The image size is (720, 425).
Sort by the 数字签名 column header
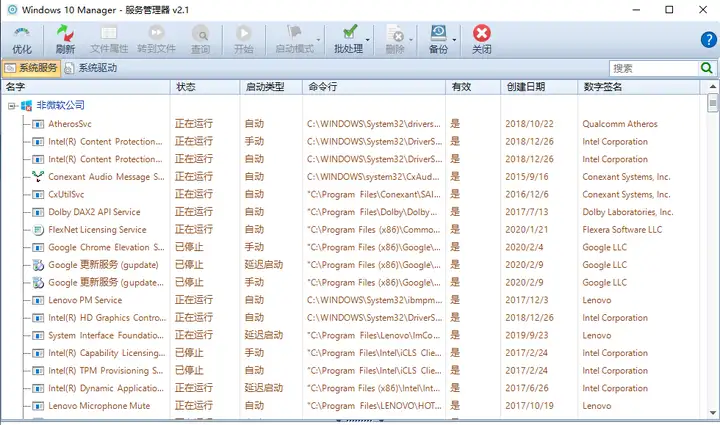coord(639,87)
